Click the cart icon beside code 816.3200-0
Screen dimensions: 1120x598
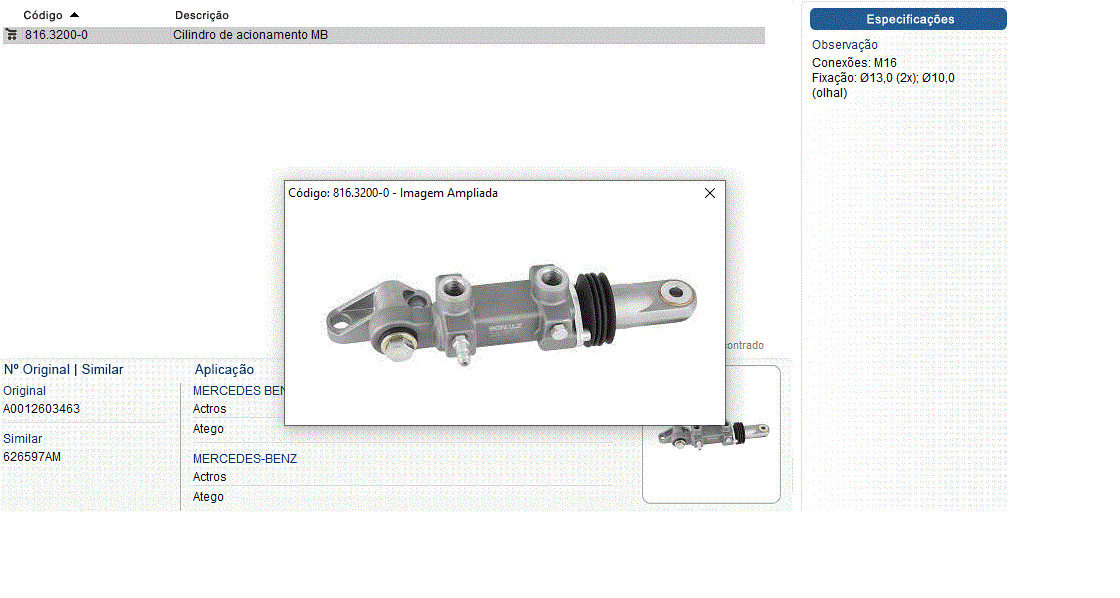[12, 35]
